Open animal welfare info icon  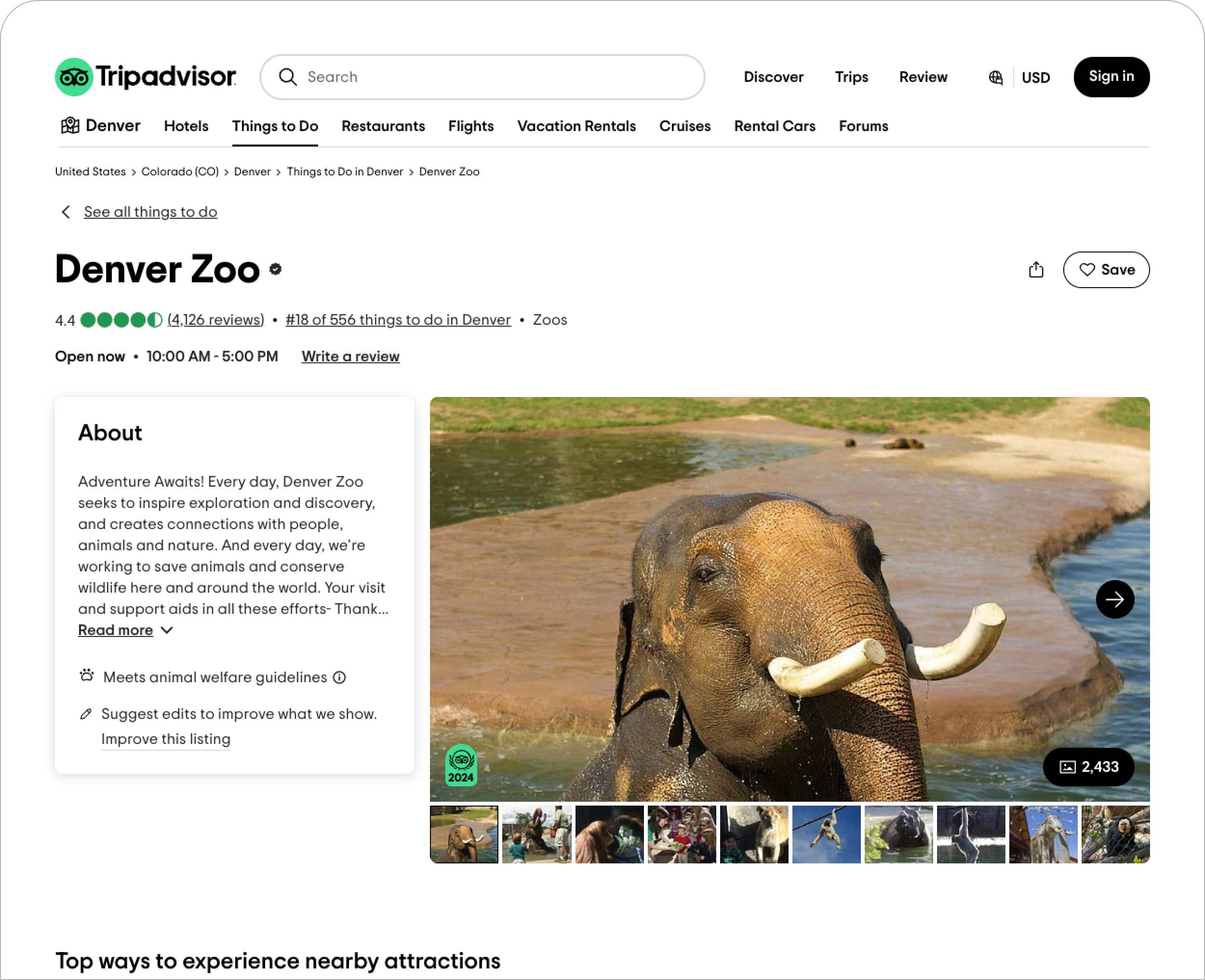tap(339, 677)
